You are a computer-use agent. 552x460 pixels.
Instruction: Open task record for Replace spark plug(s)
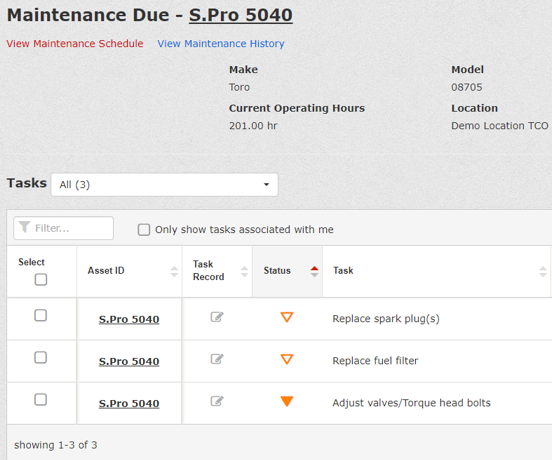[x=217, y=317]
